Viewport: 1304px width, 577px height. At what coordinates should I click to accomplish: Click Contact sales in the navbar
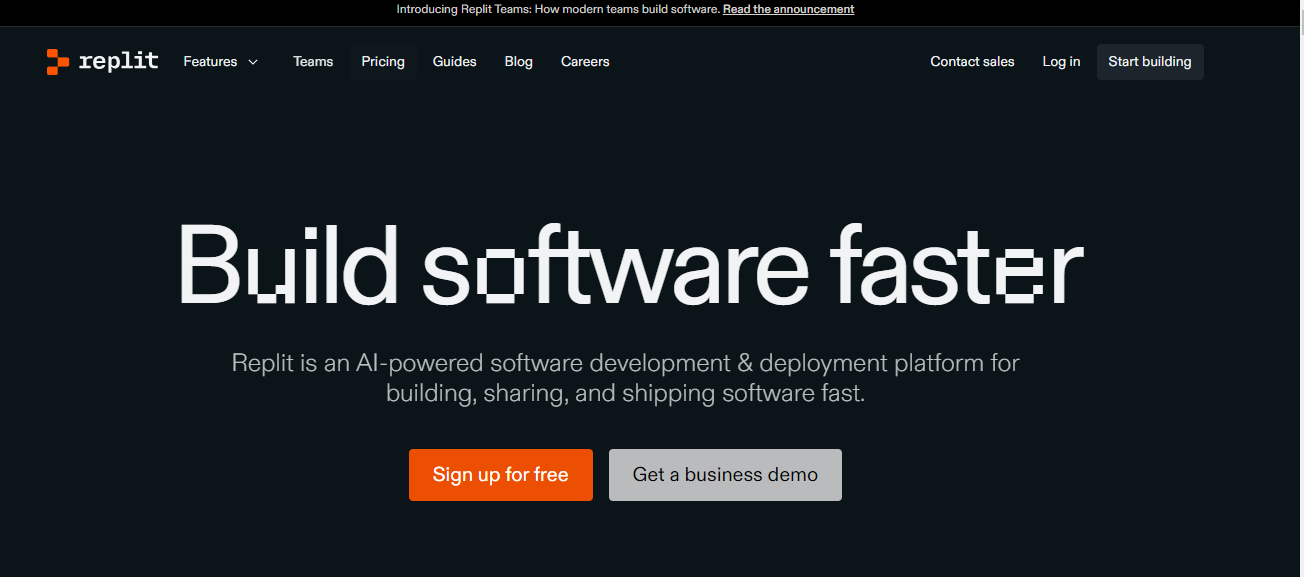[x=972, y=61]
